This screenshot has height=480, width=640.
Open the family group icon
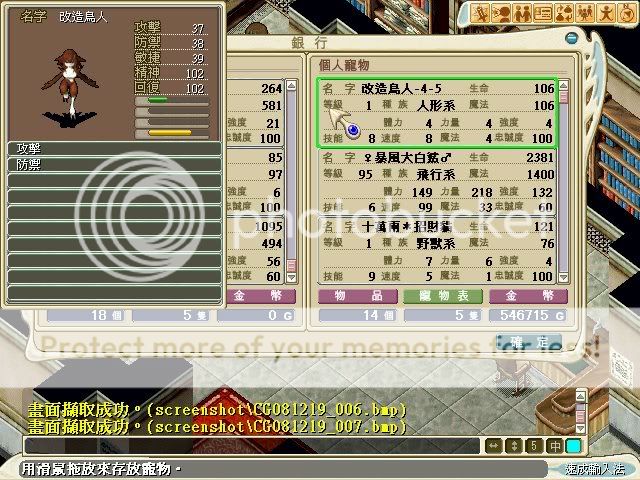(586, 13)
